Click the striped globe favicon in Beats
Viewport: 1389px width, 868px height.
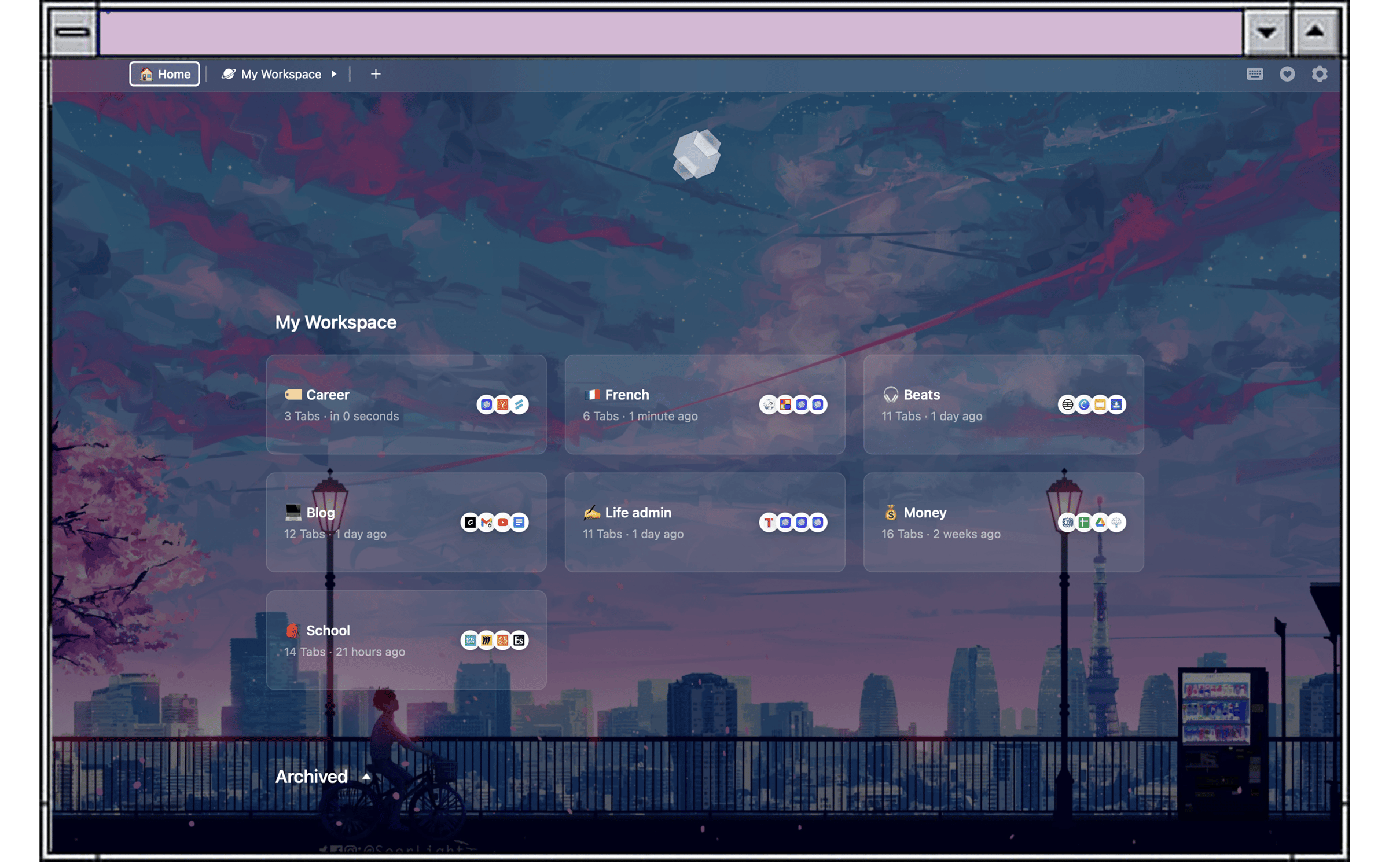click(x=1067, y=404)
